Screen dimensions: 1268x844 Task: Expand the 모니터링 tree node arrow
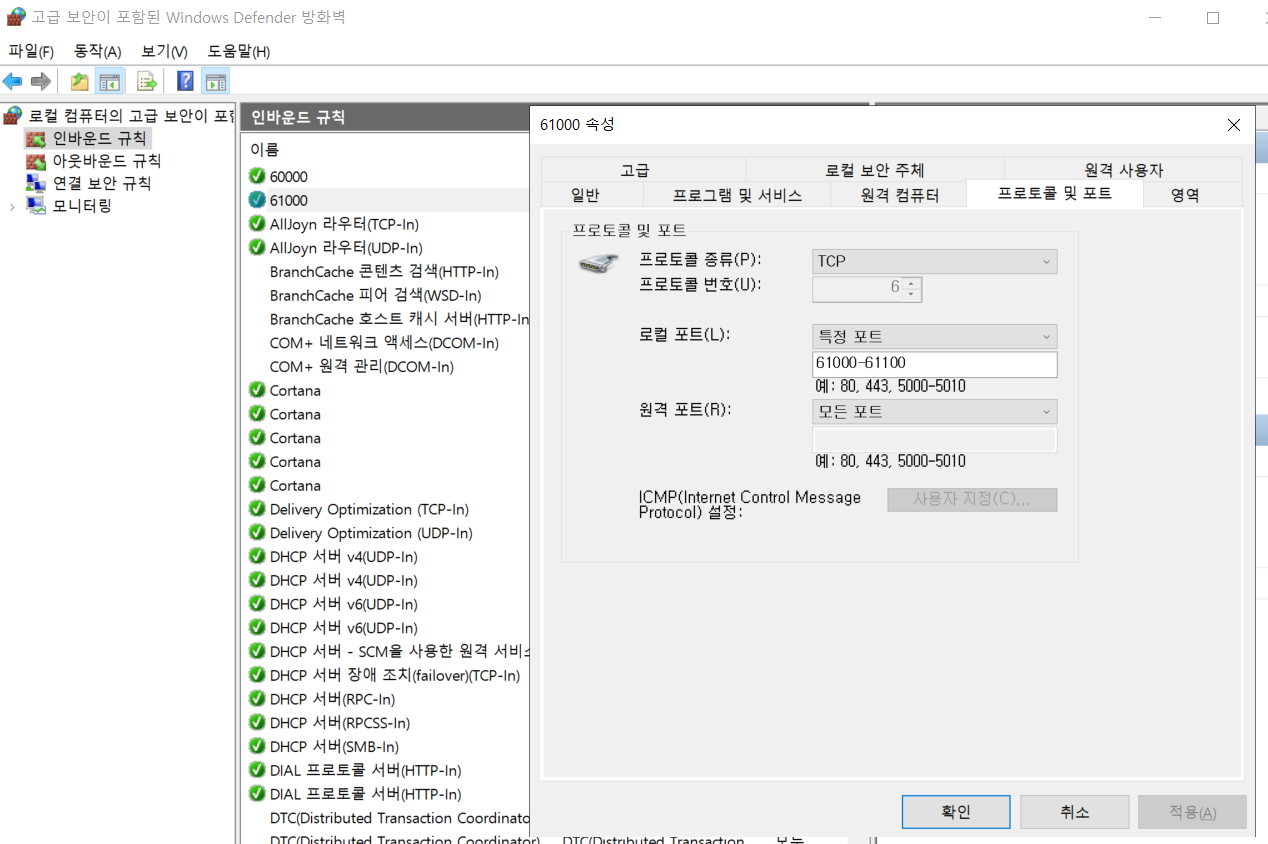click(12, 206)
